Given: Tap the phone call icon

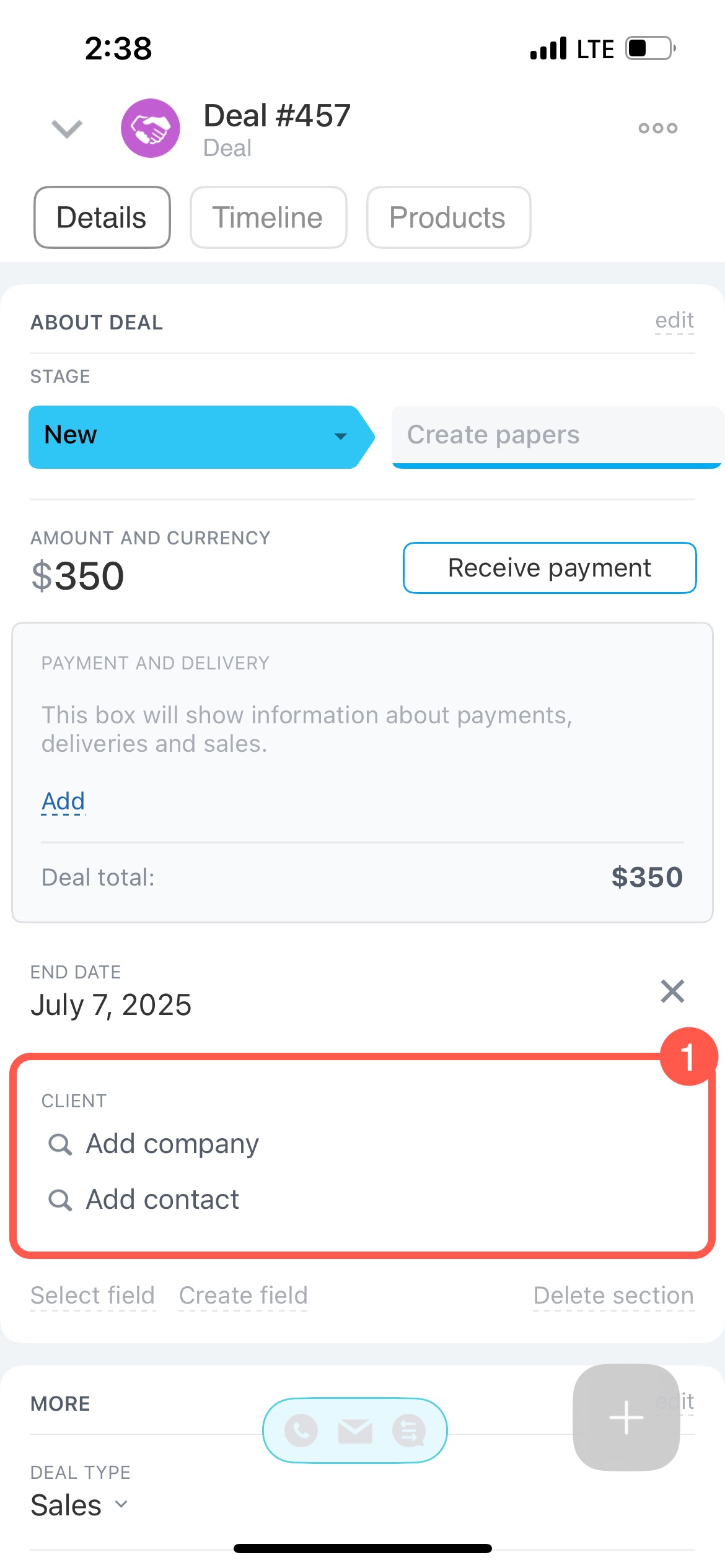Looking at the screenshot, I should (301, 1431).
